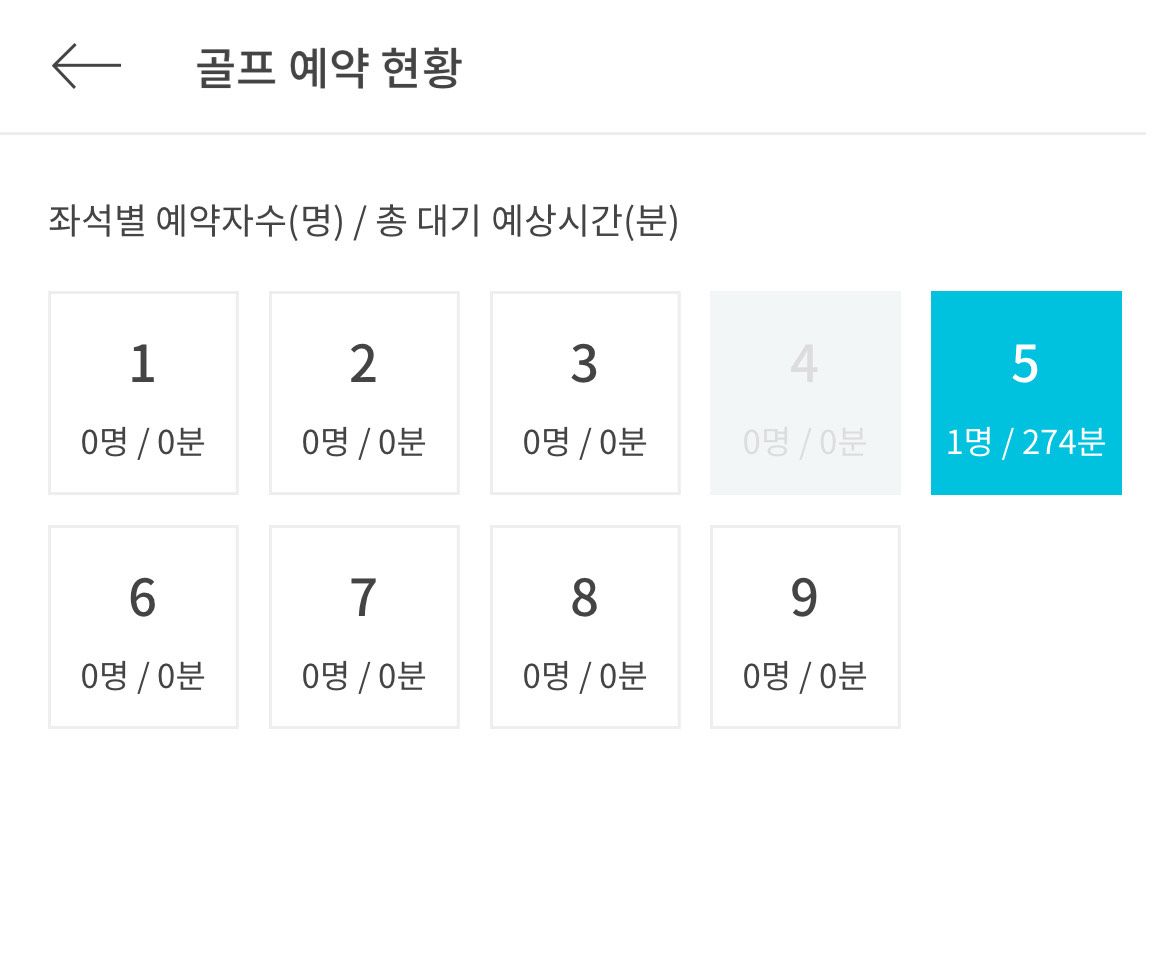Click the 좌석별 예약자수 description text
Screen dimensions: 1170x980
tap(363, 221)
